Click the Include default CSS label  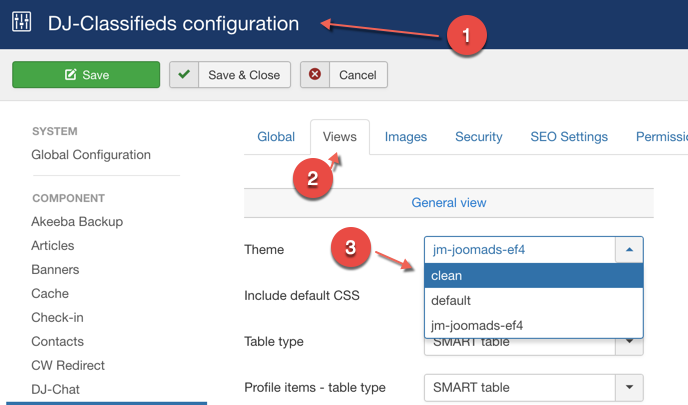tap(302, 295)
